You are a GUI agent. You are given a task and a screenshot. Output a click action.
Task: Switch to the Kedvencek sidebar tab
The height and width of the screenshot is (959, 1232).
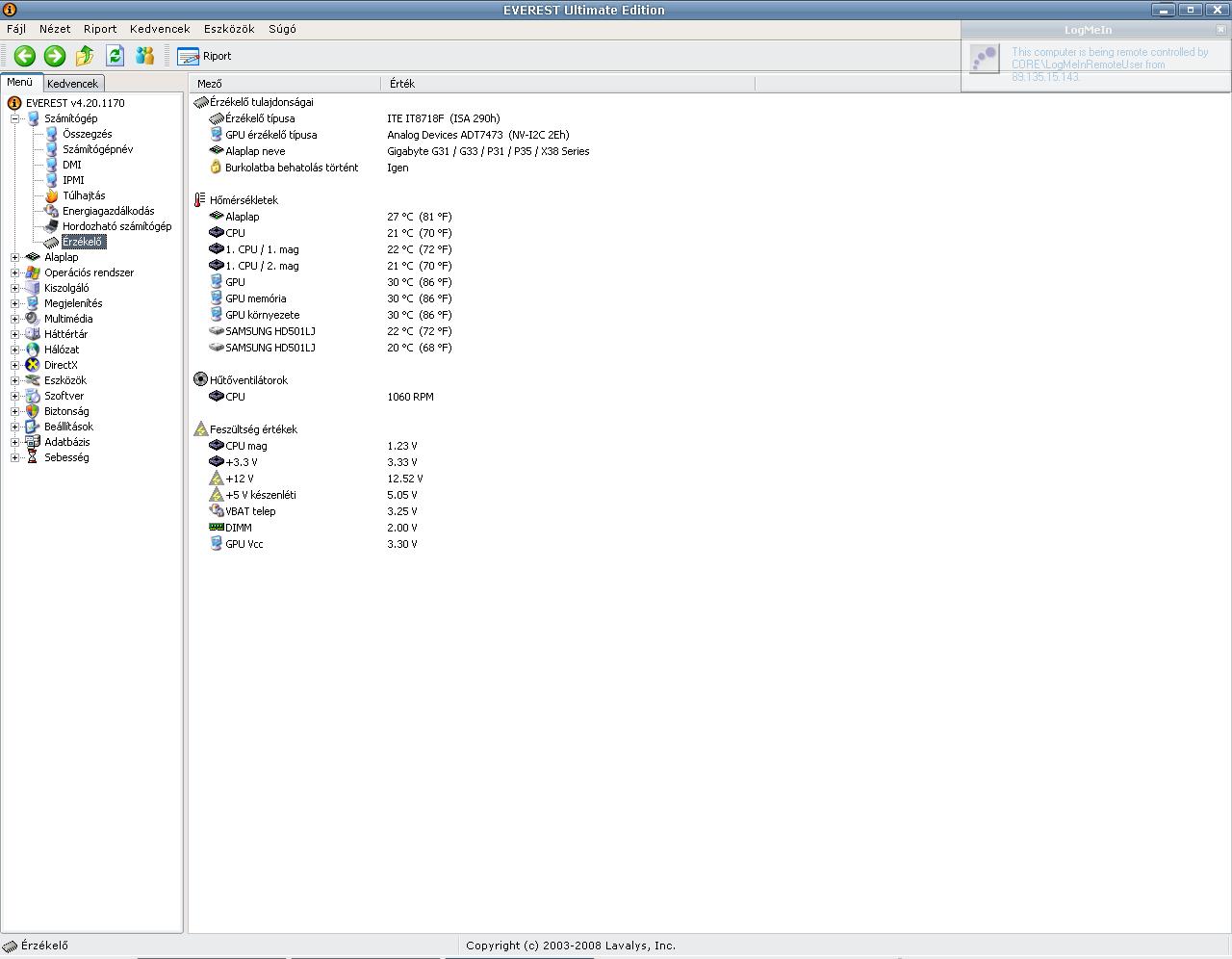tap(72, 84)
